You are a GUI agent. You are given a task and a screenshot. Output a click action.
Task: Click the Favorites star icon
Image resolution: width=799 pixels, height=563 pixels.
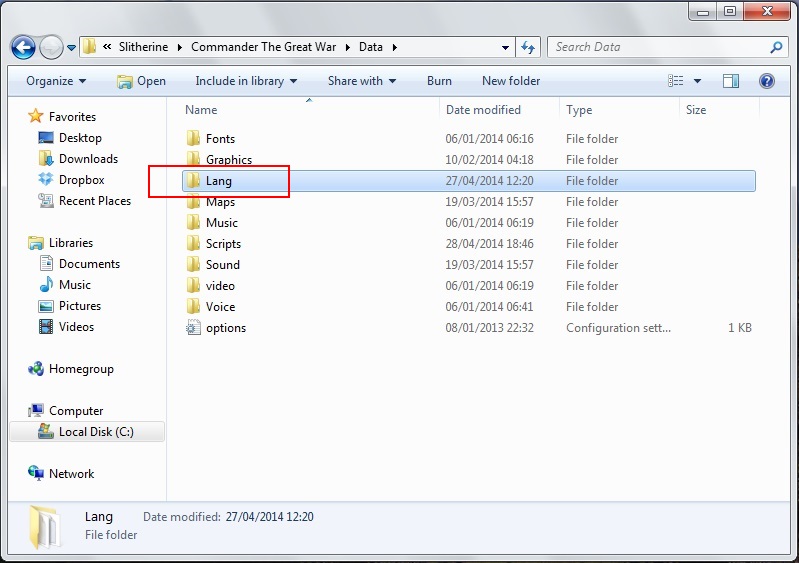tap(36, 116)
